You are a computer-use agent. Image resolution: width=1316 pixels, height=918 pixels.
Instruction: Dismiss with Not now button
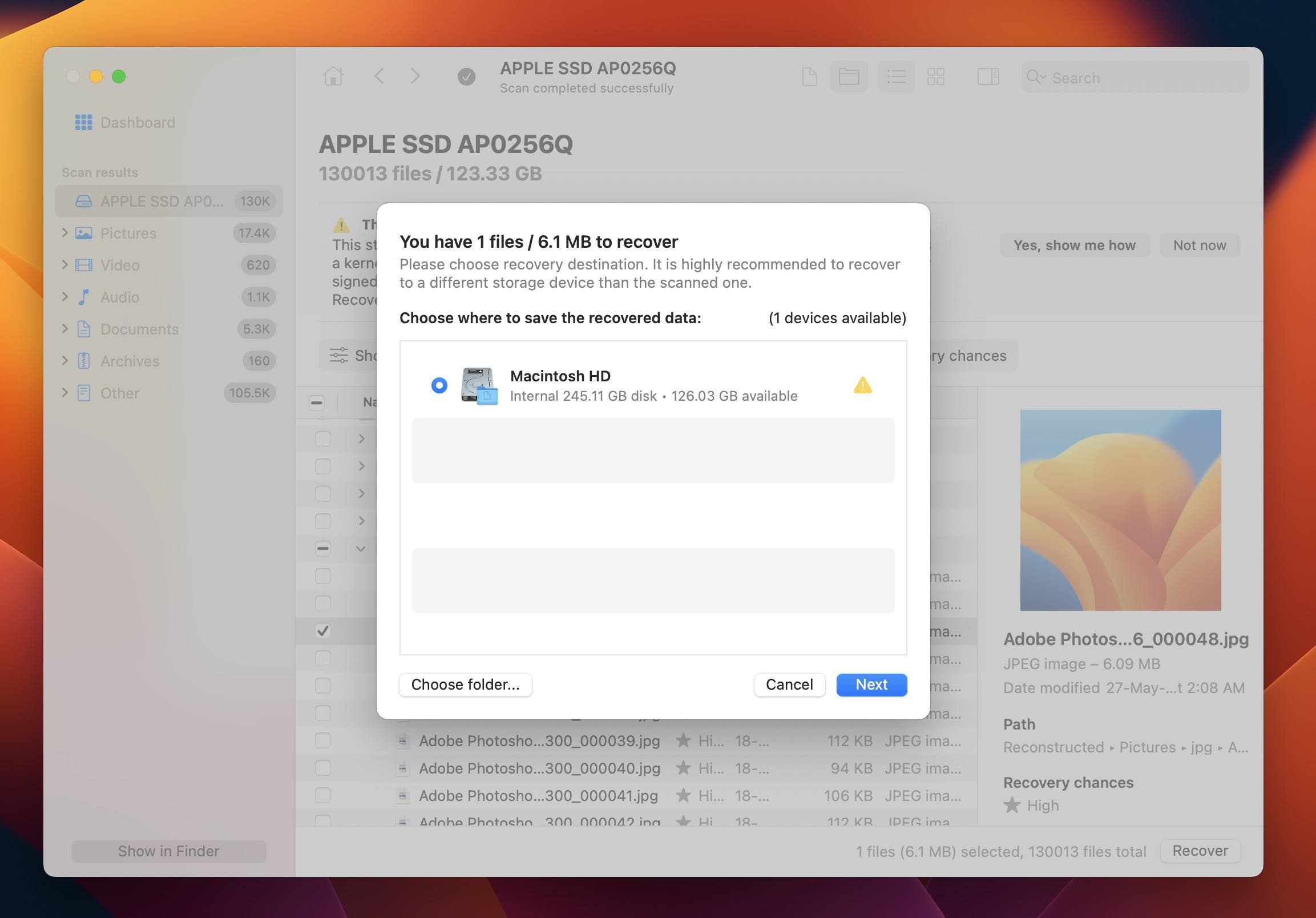click(x=1200, y=245)
